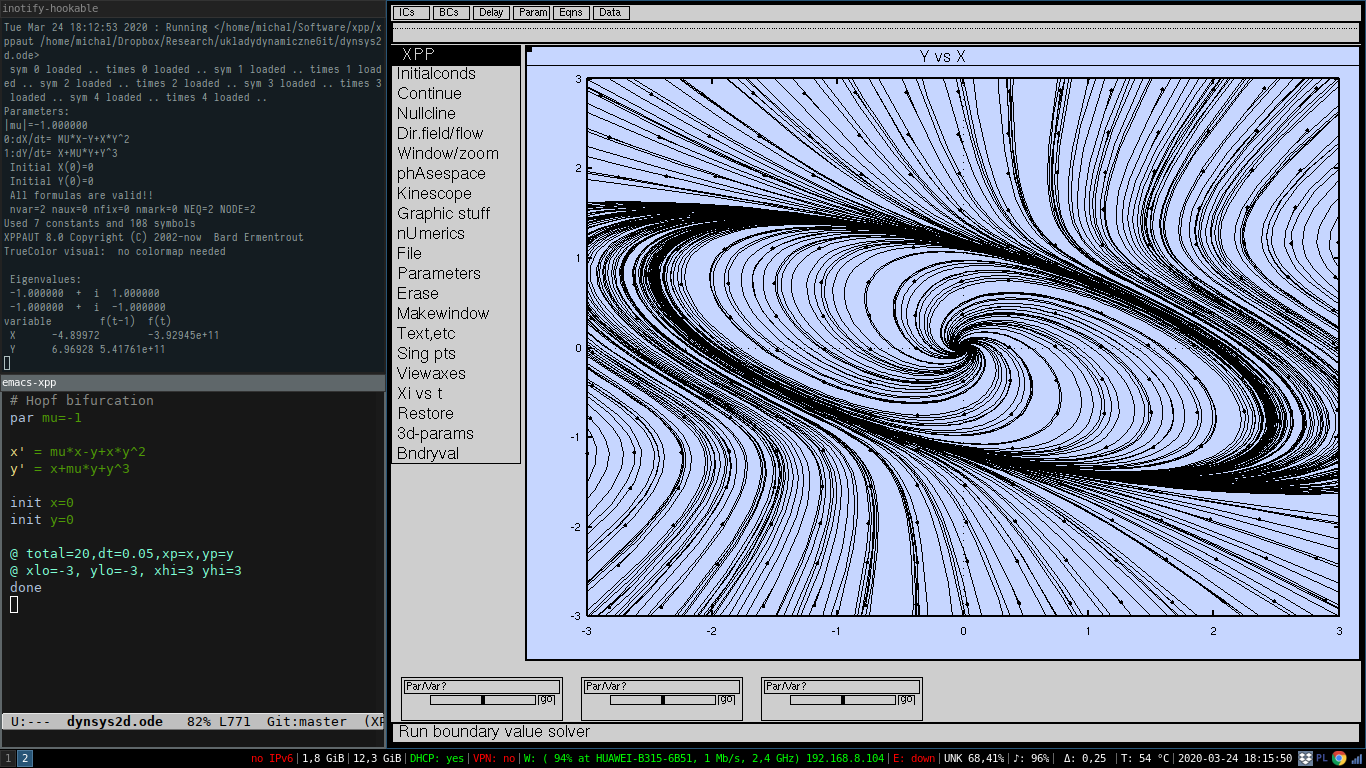Image resolution: width=1366 pixels, height=768 pixels.
Task: Choose Sing pts menu item
Action: click(x=456, y=354)
